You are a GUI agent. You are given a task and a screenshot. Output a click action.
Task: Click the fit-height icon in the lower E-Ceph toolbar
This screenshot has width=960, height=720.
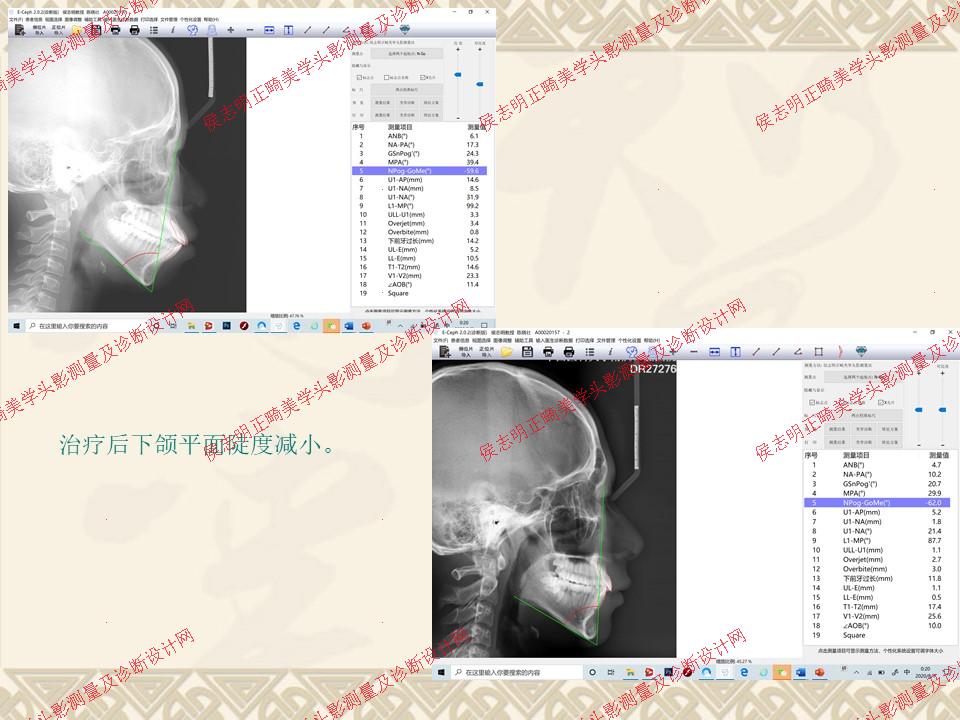(x=735, y=351)
